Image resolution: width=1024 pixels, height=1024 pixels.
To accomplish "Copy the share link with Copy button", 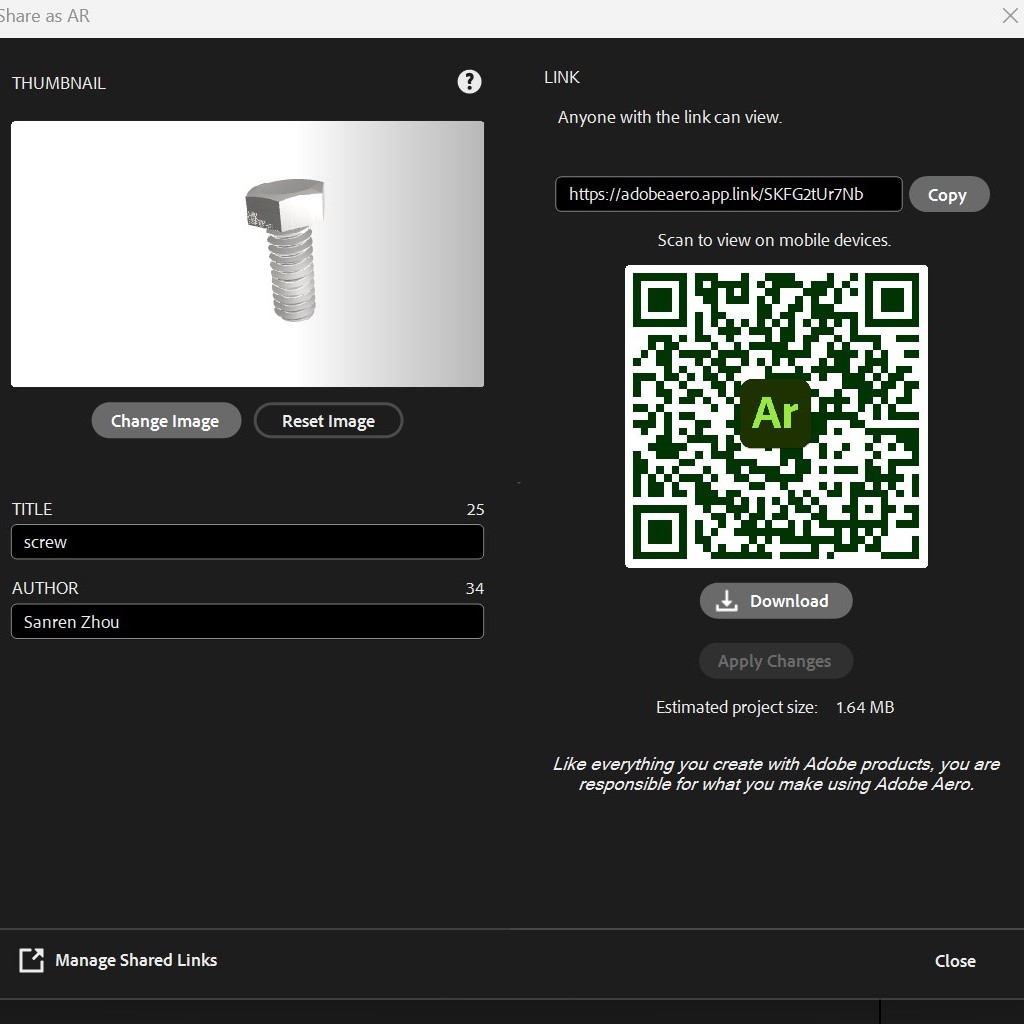I will click(x=948, y=195).
